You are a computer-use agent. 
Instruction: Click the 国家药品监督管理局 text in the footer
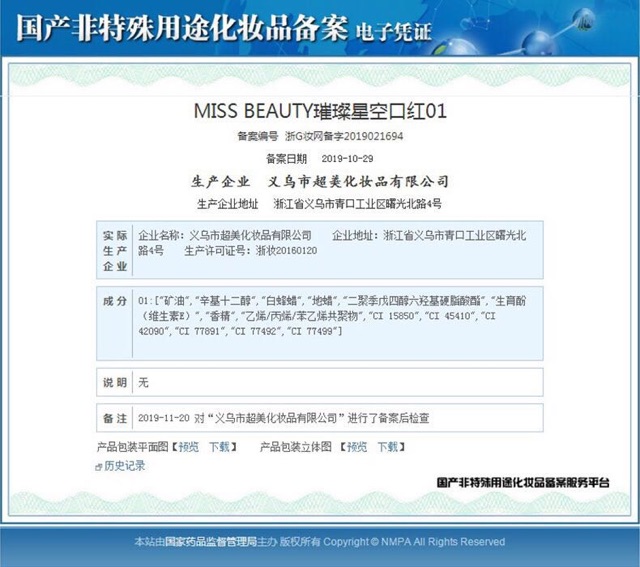[211, 542]
